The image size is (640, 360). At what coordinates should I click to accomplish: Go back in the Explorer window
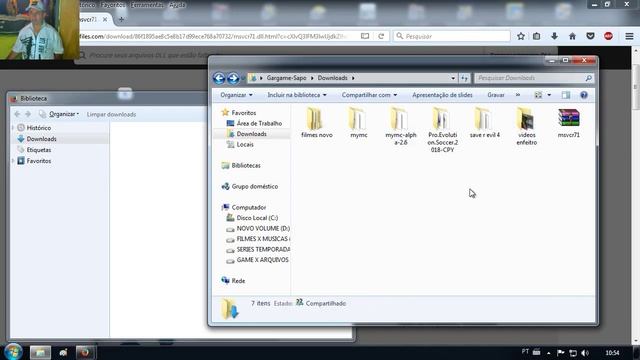(219, 78)
